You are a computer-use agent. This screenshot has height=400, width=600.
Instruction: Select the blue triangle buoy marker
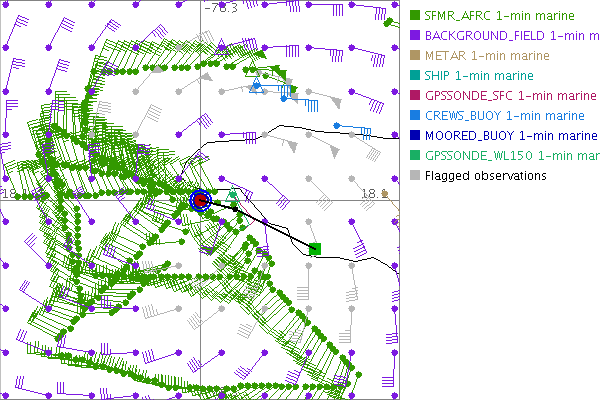point(256,87)
